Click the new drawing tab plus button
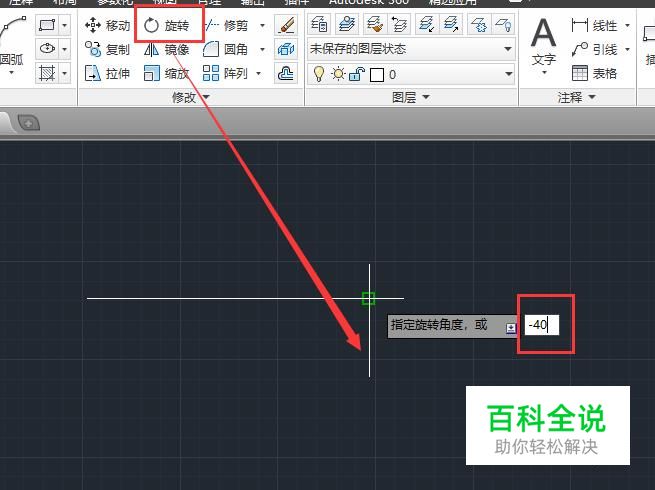The height and width of the screenshot is (490, 655). (x=29, y=123)
